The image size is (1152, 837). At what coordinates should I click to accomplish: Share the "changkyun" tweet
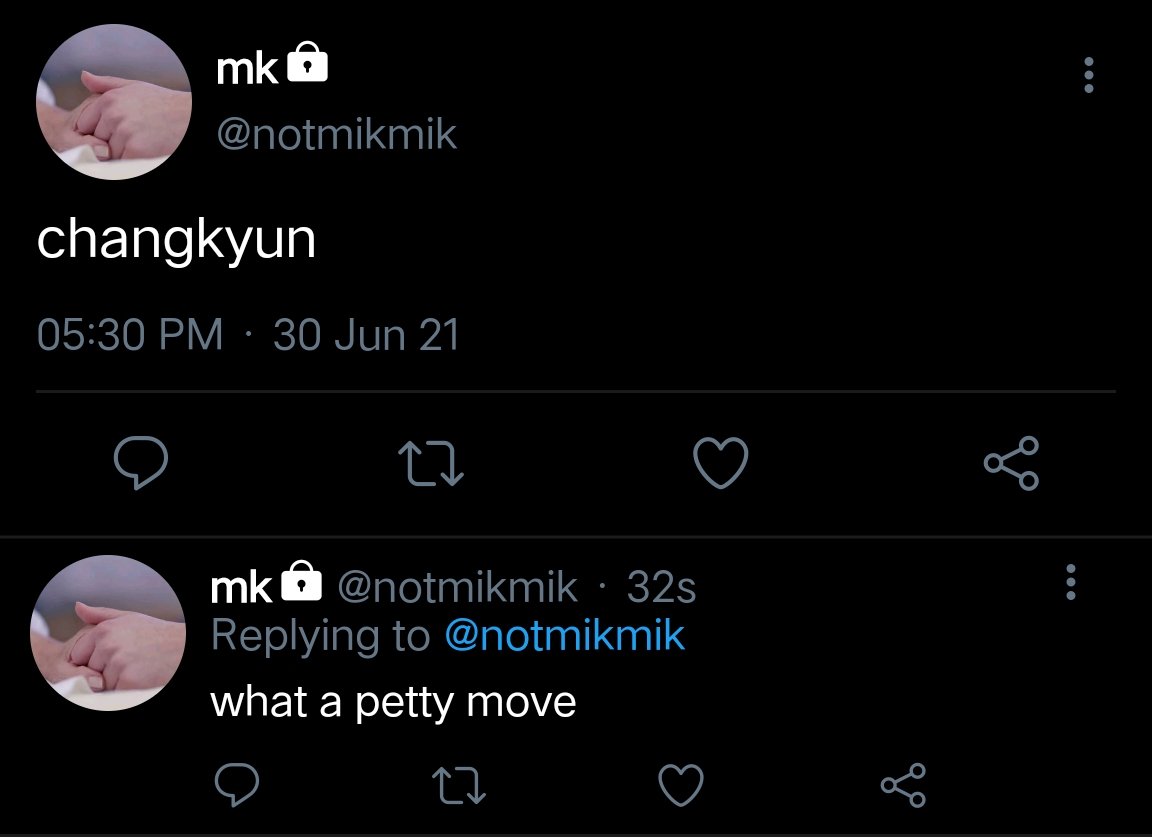click(x=1012, y=463)
